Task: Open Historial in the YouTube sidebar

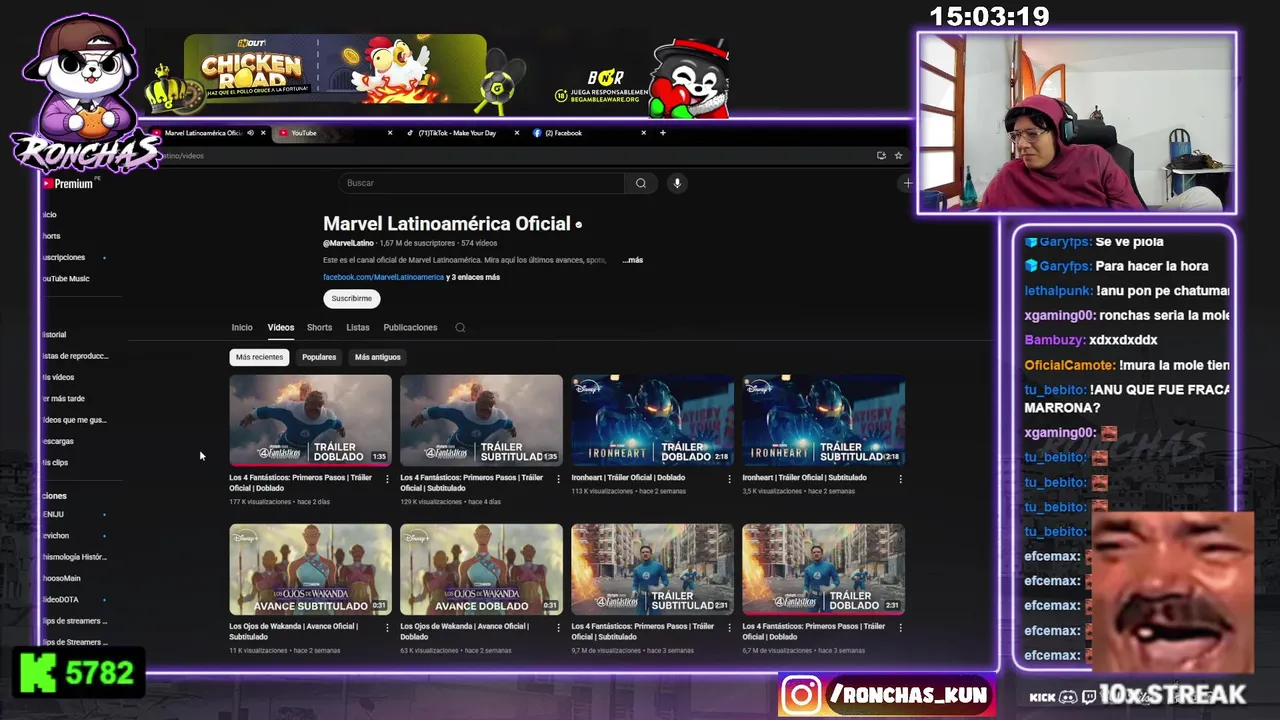Action: coord(54,335)
